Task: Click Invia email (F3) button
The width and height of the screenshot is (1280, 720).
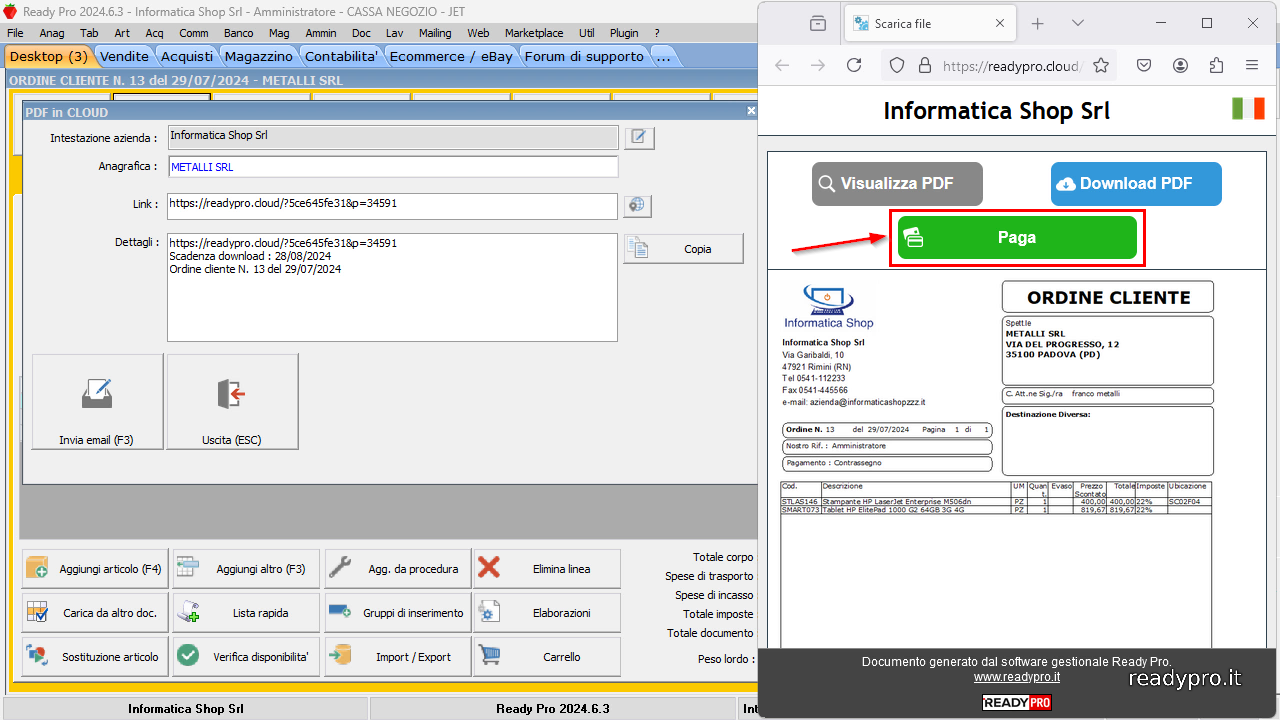Action: click(x=97, y=401)
